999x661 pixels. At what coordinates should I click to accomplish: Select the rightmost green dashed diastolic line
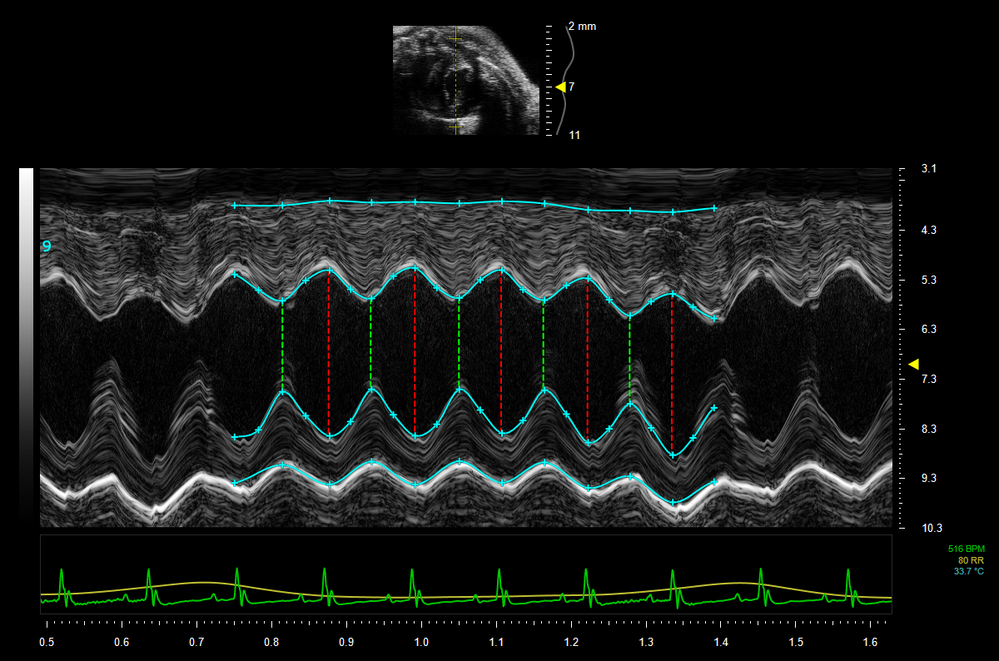click(629, 360)
